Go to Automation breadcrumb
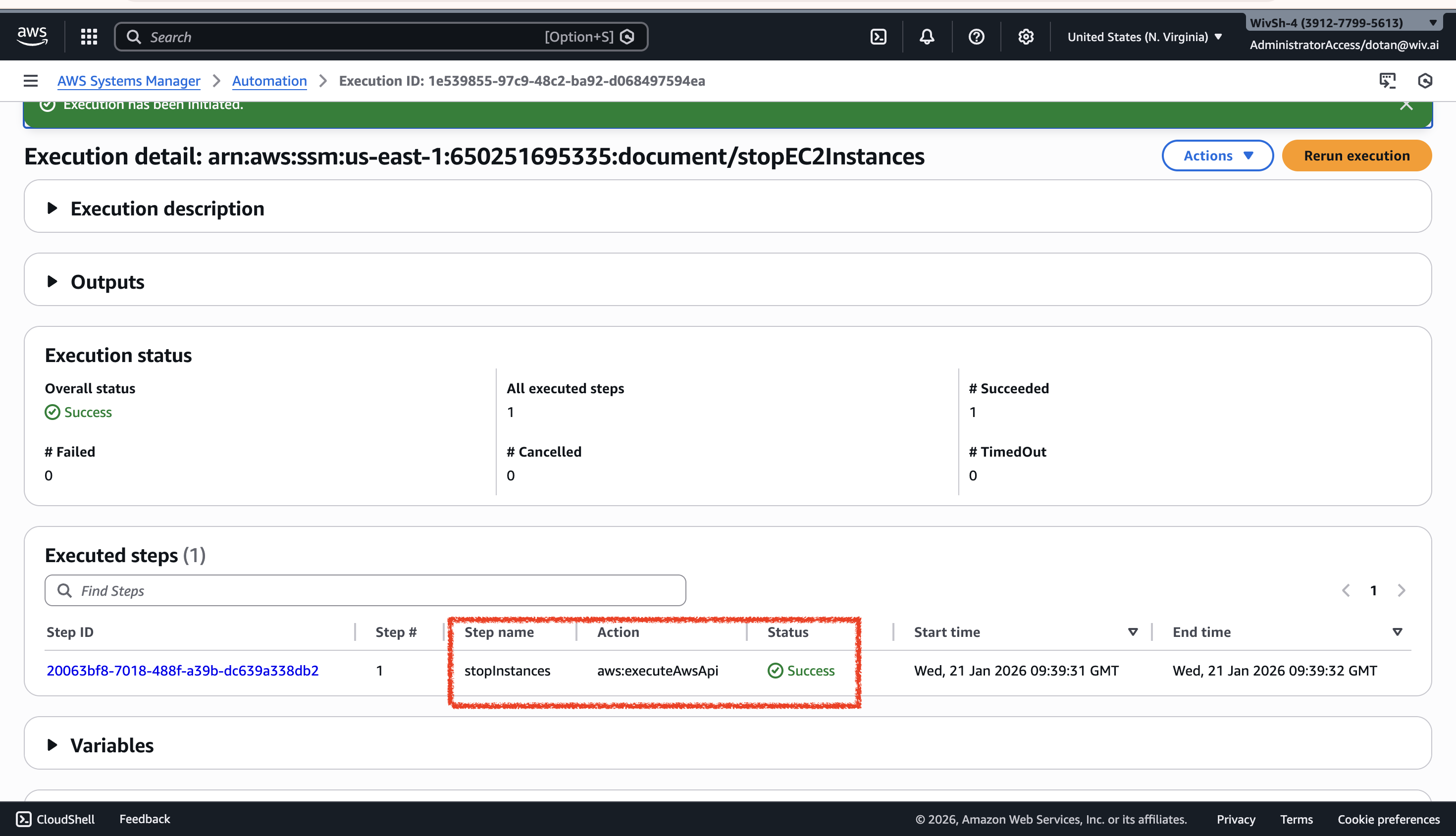1456x836 pixels. (x=269, y=81)
